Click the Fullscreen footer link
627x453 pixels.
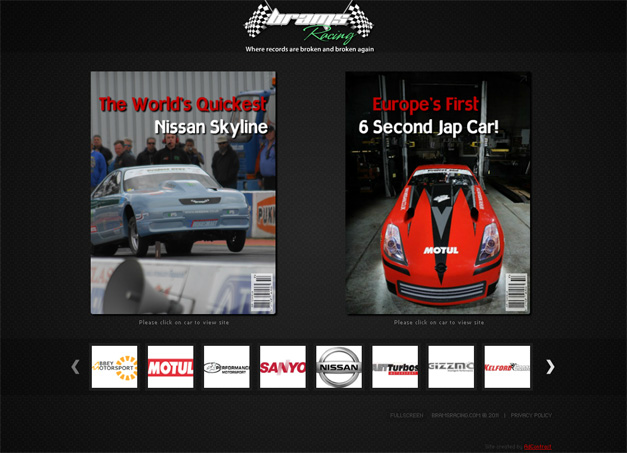407,415
